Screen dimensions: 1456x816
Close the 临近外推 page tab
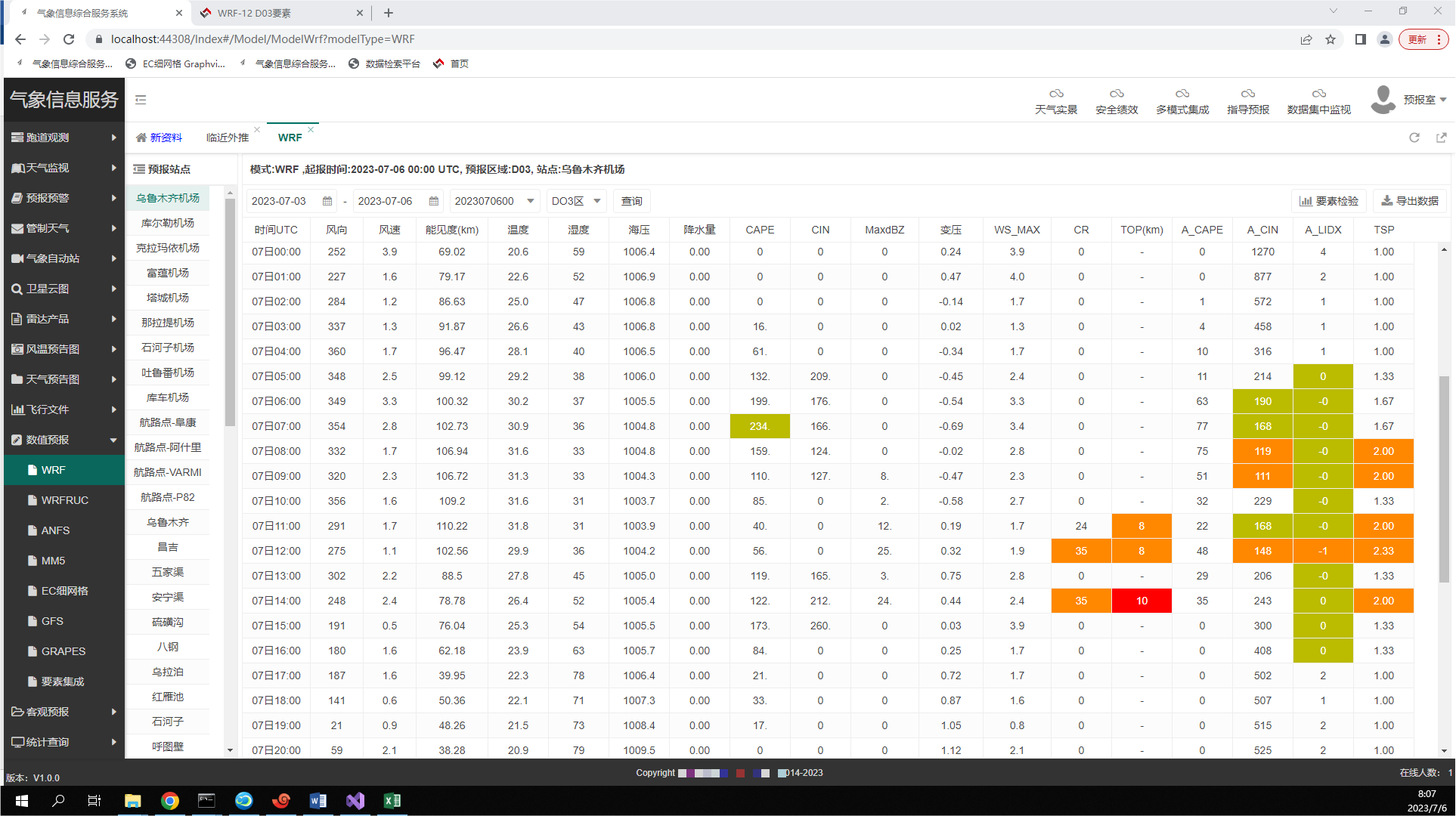(x=257, y=129)
